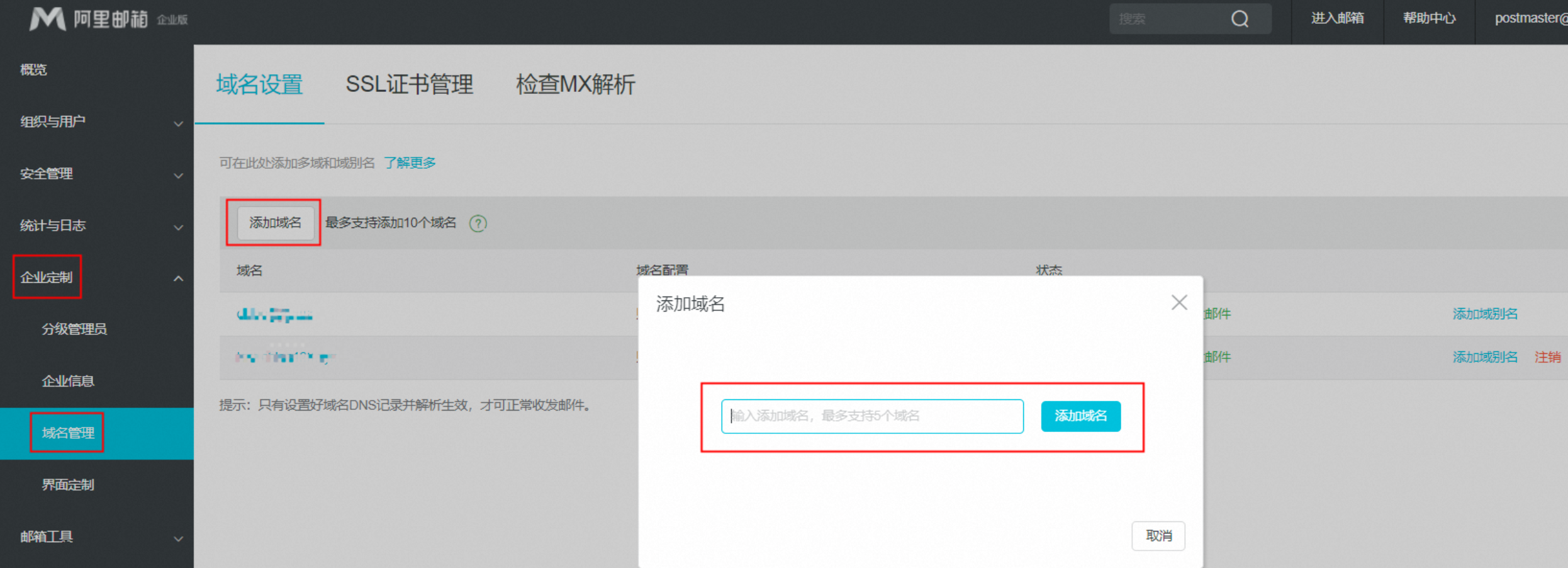
Task: Switch to the 检查MX解析 tab
Action: [575, 84]
